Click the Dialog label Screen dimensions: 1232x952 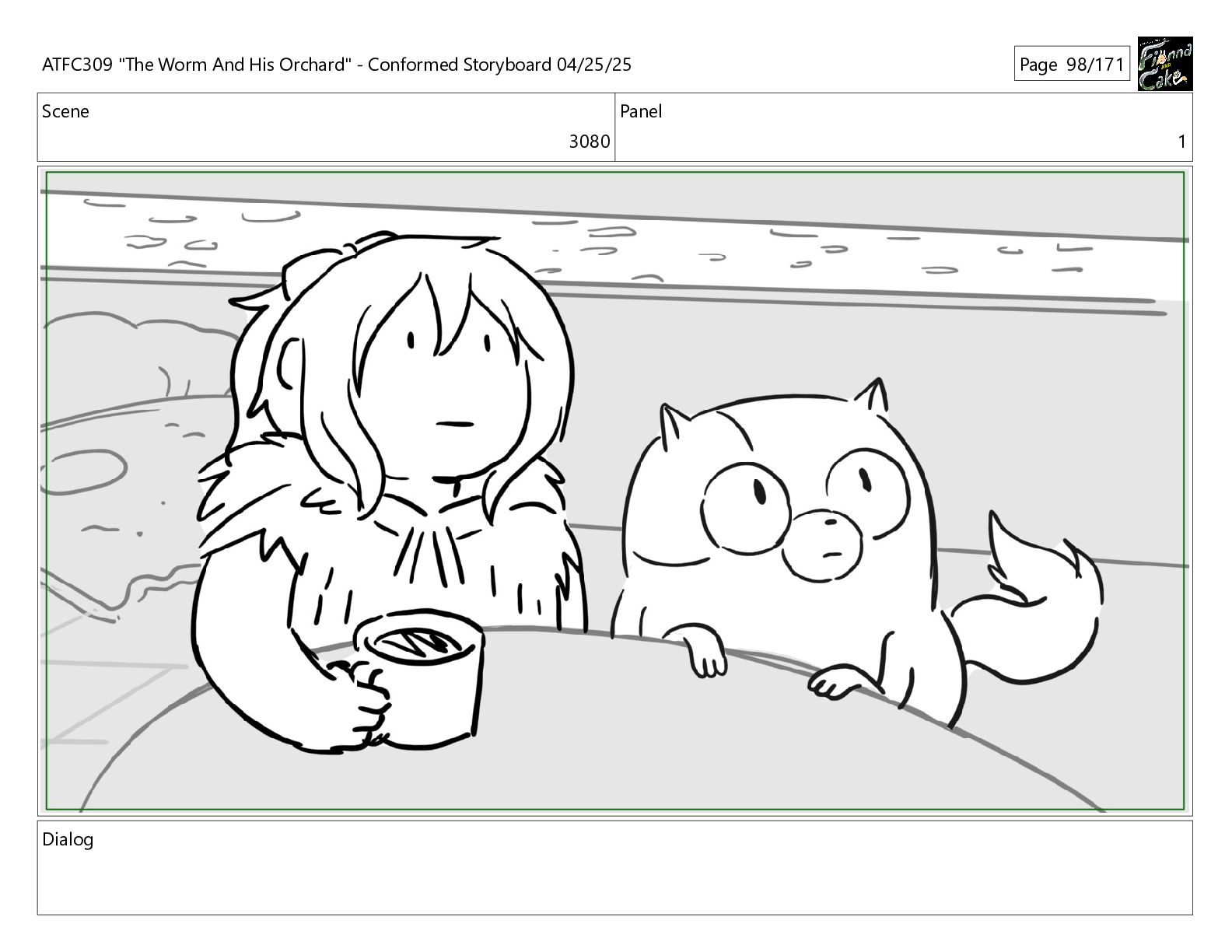pos(68,839)
